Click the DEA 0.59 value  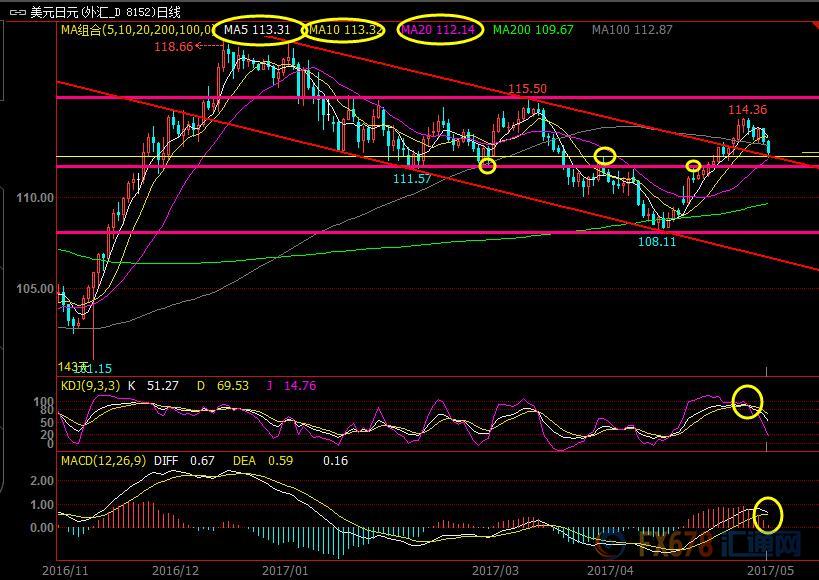(263, 461)
